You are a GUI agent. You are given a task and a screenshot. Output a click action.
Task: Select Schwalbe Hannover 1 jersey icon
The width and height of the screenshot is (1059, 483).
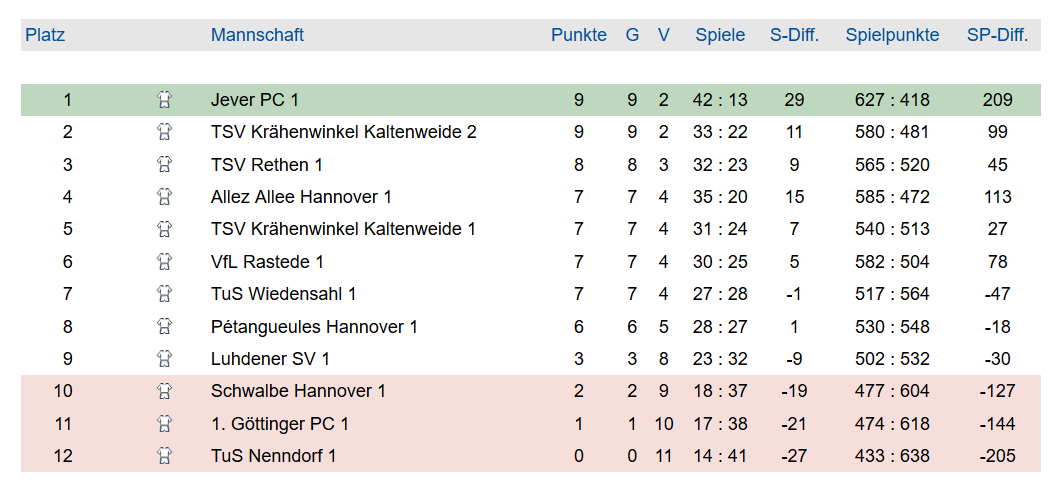[164, 391]
